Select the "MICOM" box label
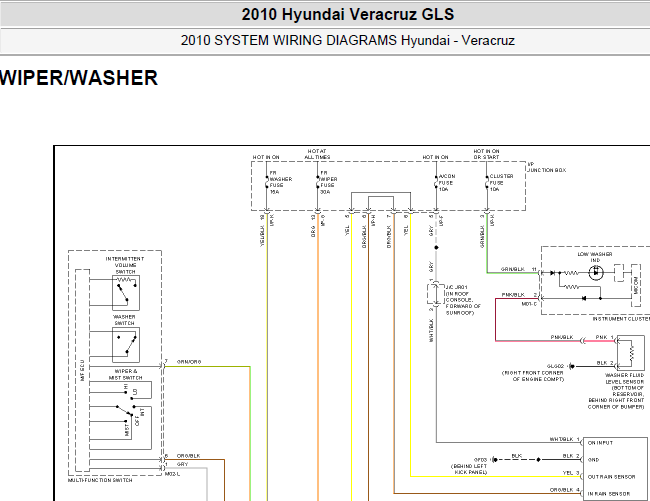The width and height of the screenshot is (650, 501). pyautogui.click(x=636, y=286)
